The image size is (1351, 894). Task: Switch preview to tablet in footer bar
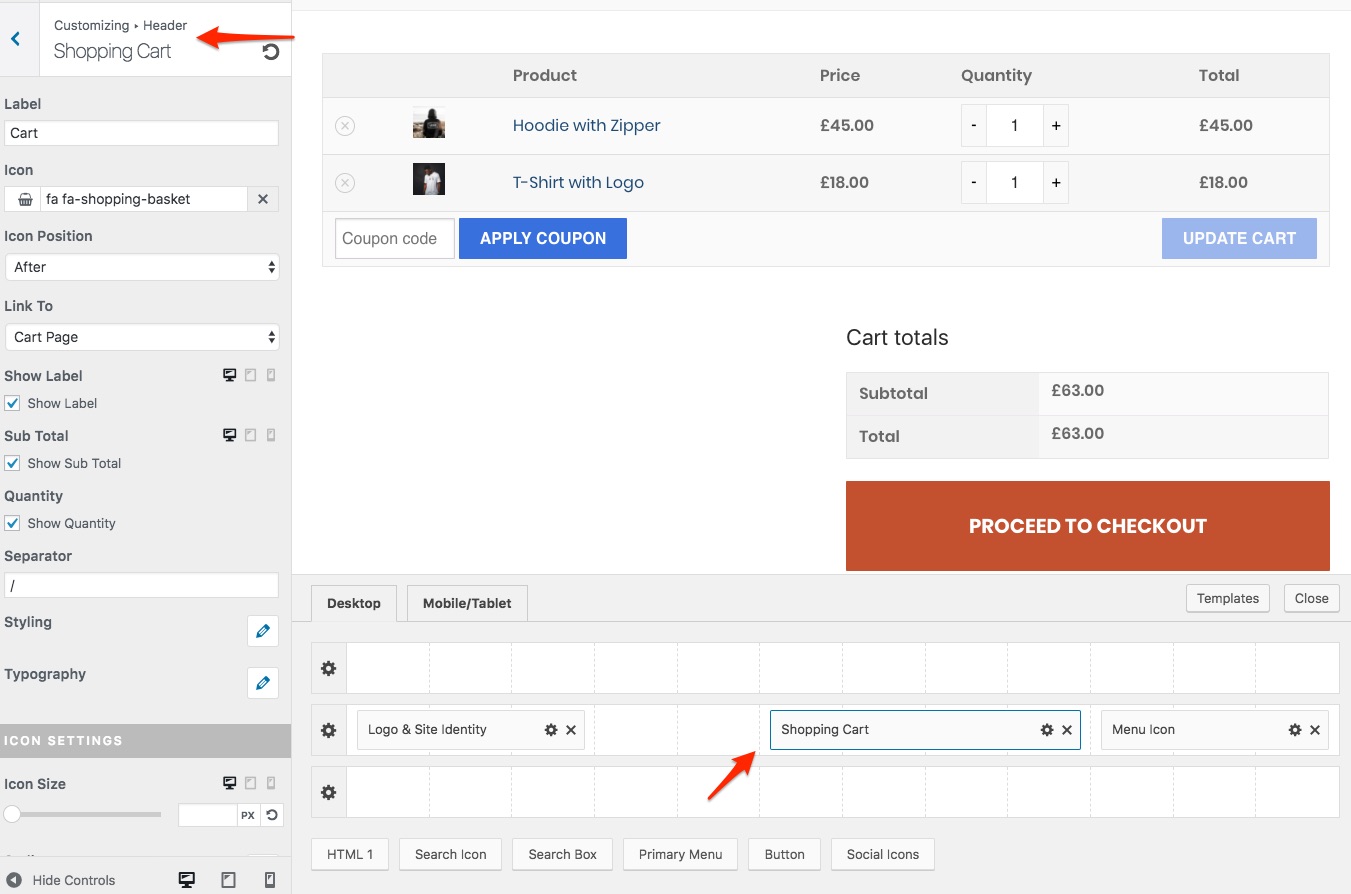coord(228,880)
